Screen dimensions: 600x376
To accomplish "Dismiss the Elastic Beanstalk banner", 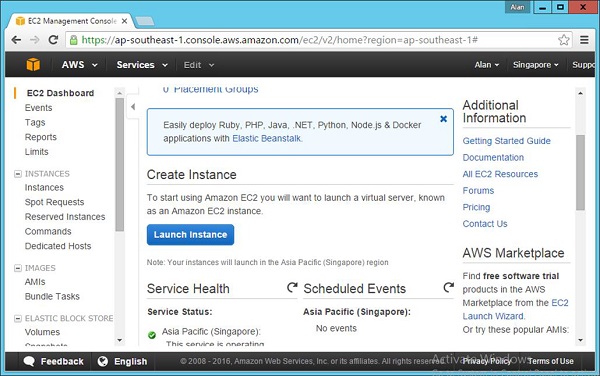I will point(443,119).
